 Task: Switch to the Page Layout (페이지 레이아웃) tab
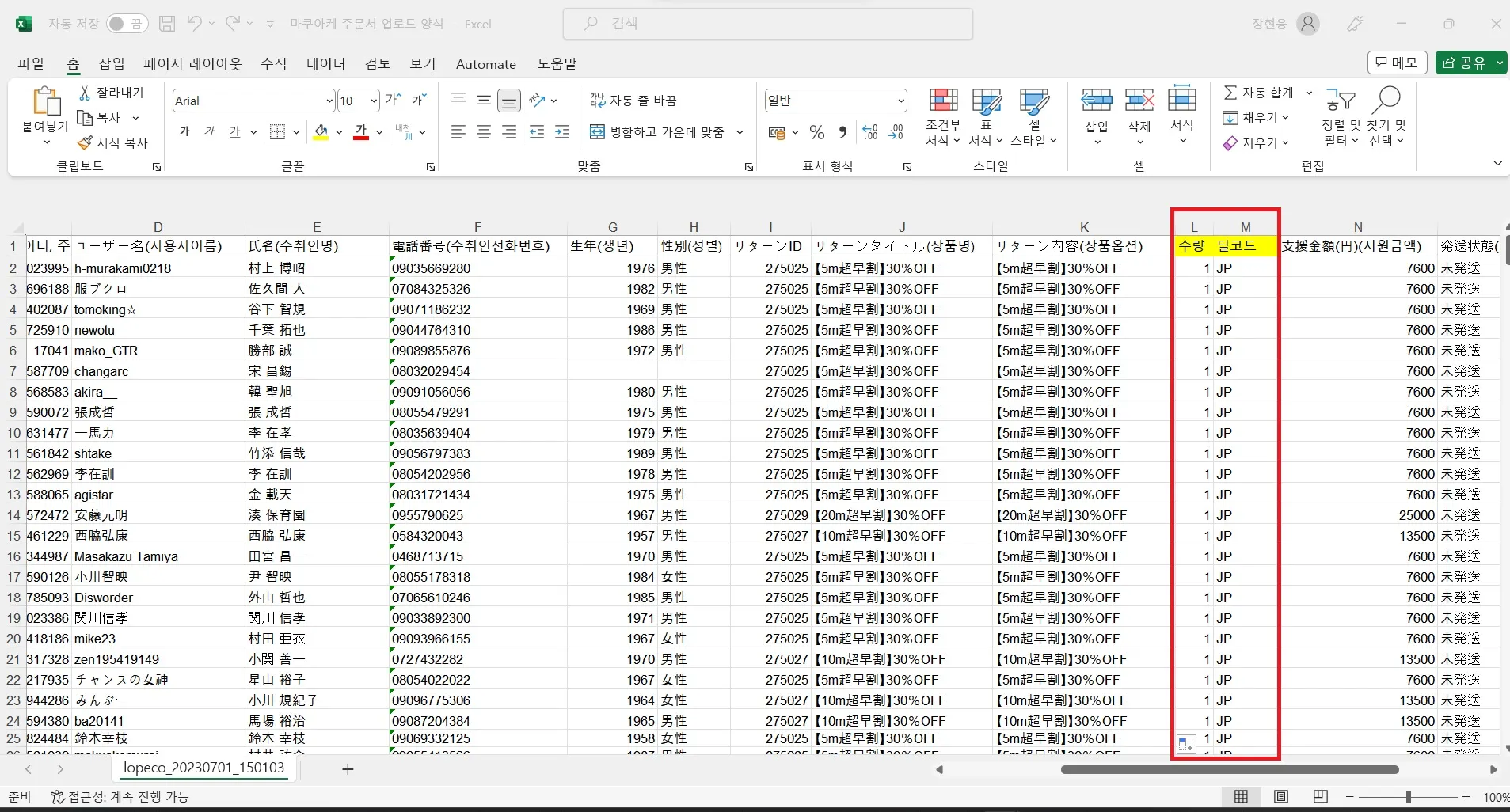192,64
